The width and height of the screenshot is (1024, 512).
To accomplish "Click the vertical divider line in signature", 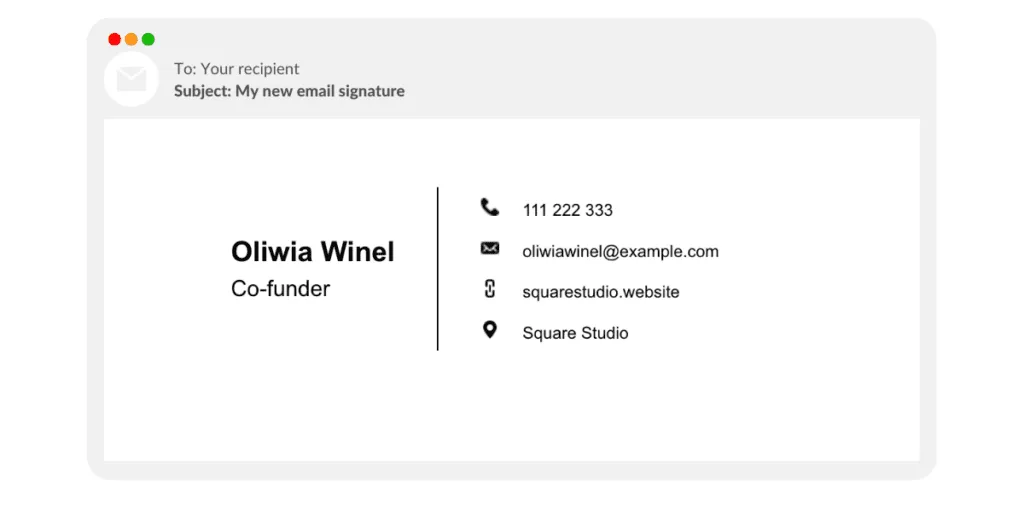I will click(x=438, y=268).
